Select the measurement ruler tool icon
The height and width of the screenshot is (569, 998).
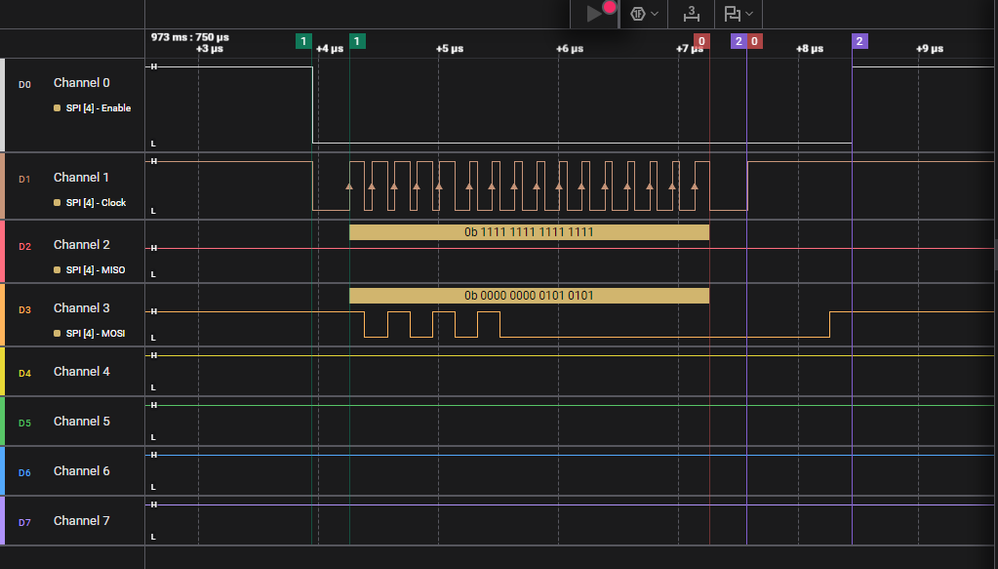click(x=691, y=13)
